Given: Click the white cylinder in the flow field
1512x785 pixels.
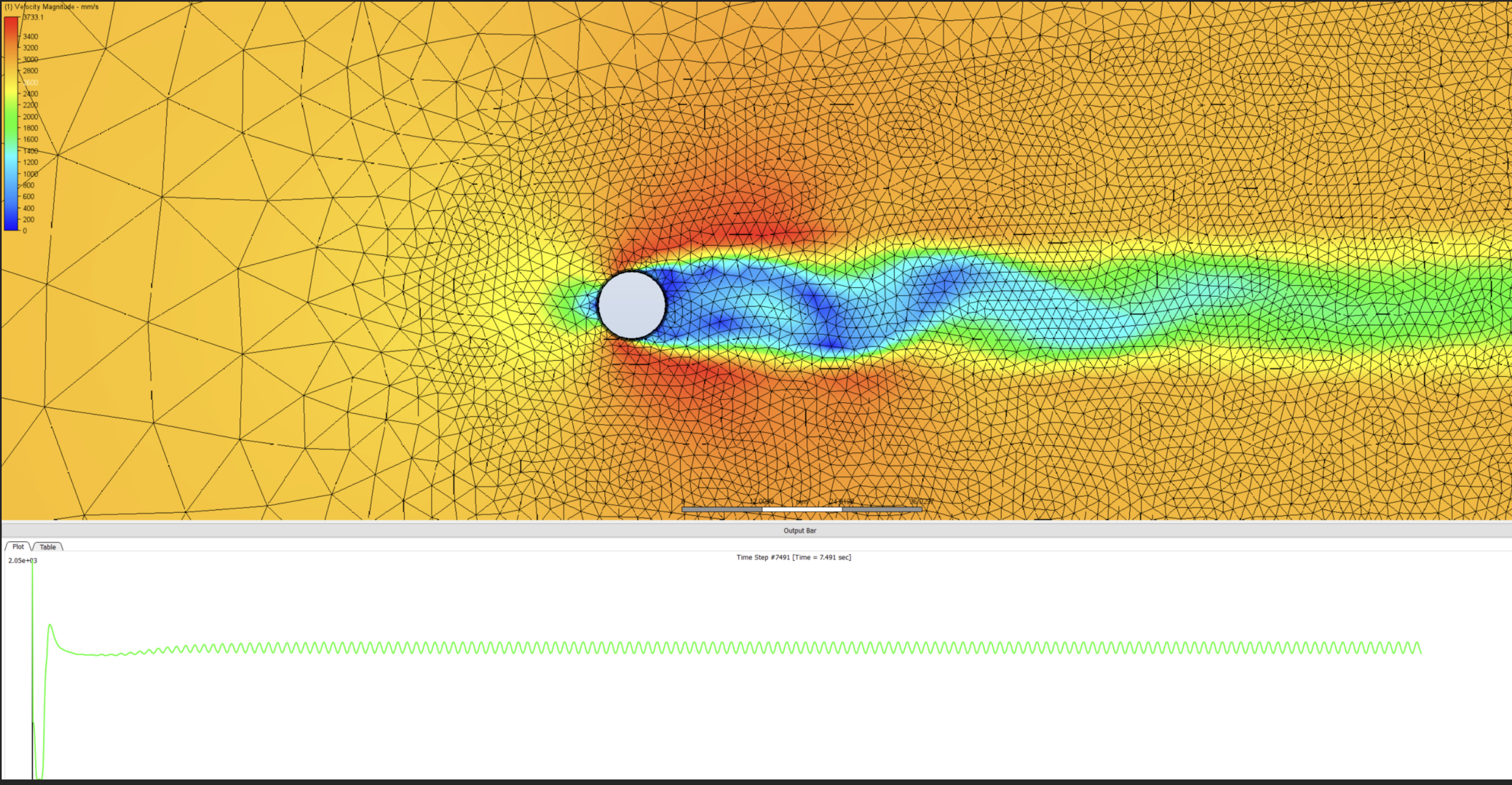Looking at the screenshot, I should click(632, 305).
